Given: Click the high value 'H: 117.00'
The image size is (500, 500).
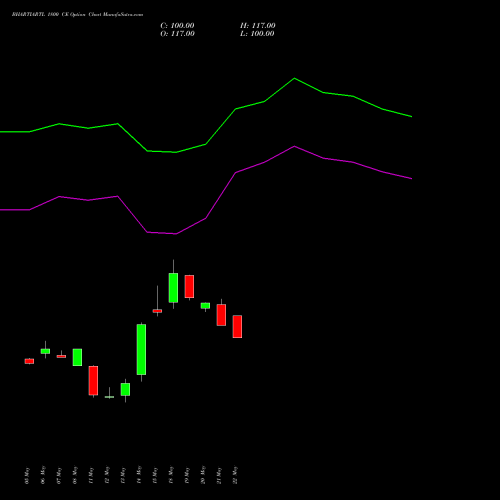Looking at the screenshot, I should click(258, 26).
